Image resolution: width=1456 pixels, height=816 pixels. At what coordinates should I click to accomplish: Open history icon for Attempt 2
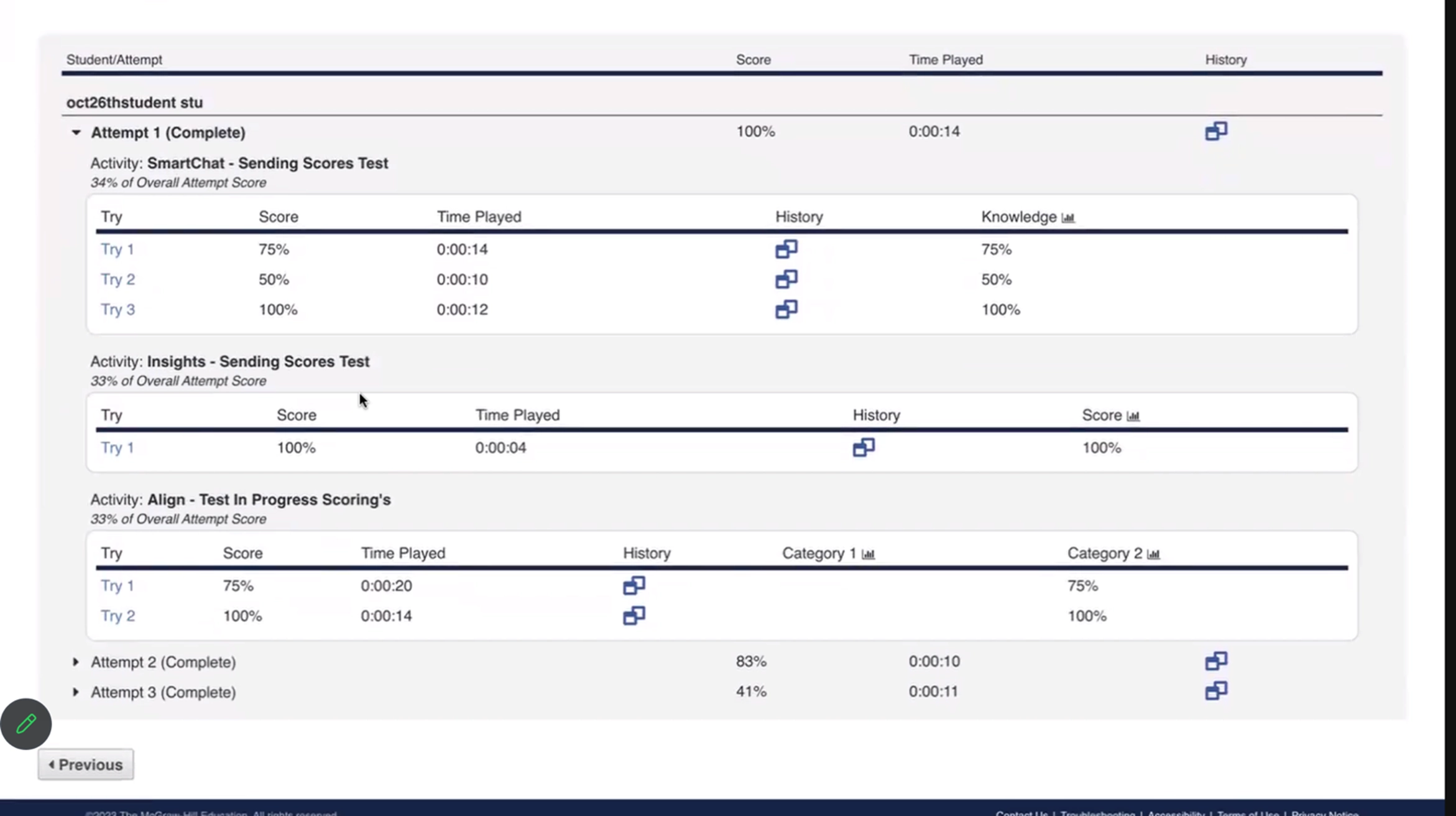pos(1216,661)
